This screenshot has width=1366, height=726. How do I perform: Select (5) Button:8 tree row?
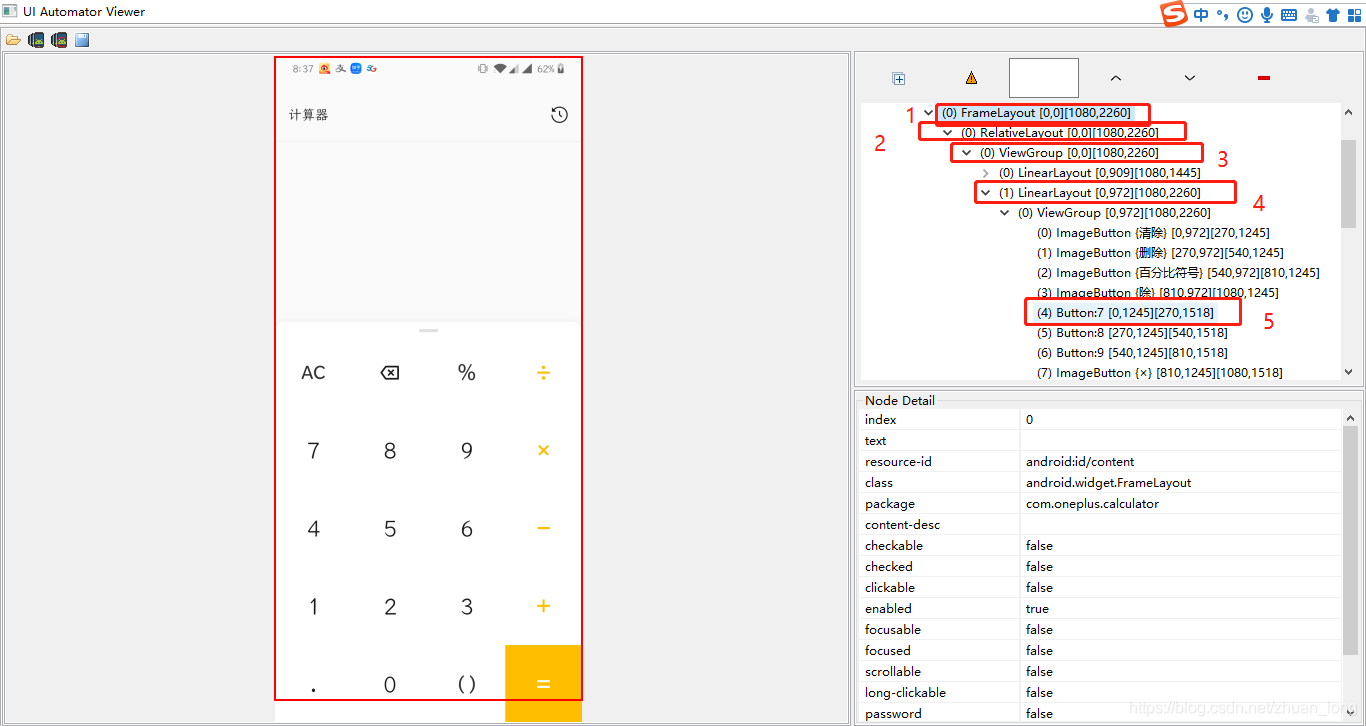coord(1132,333)
